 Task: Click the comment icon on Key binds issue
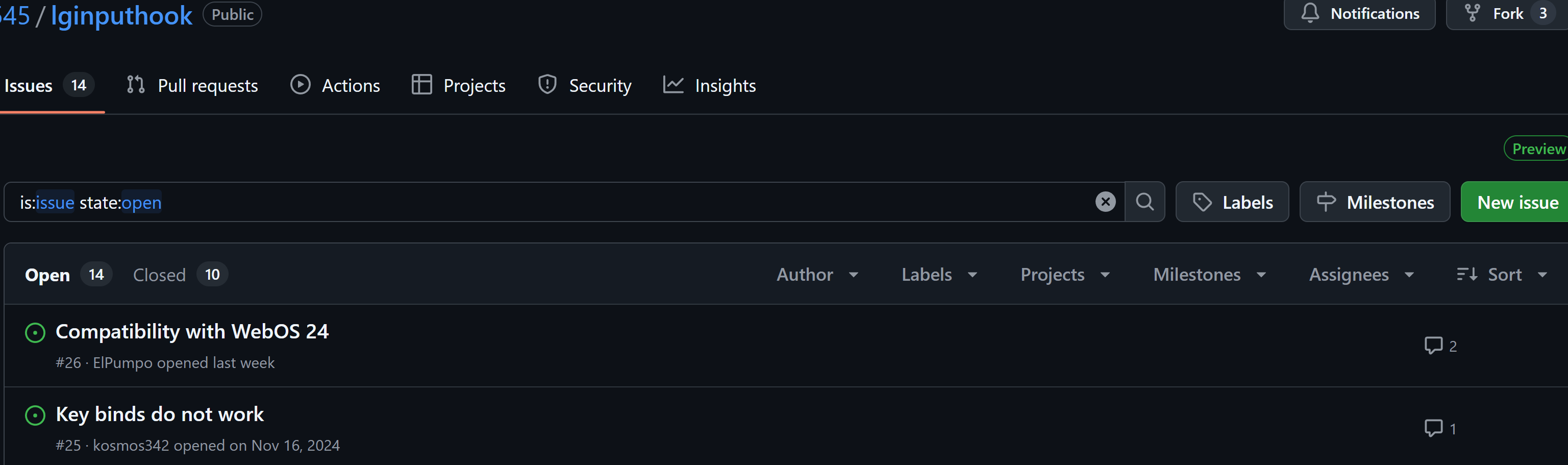[x=1433, y=428]
